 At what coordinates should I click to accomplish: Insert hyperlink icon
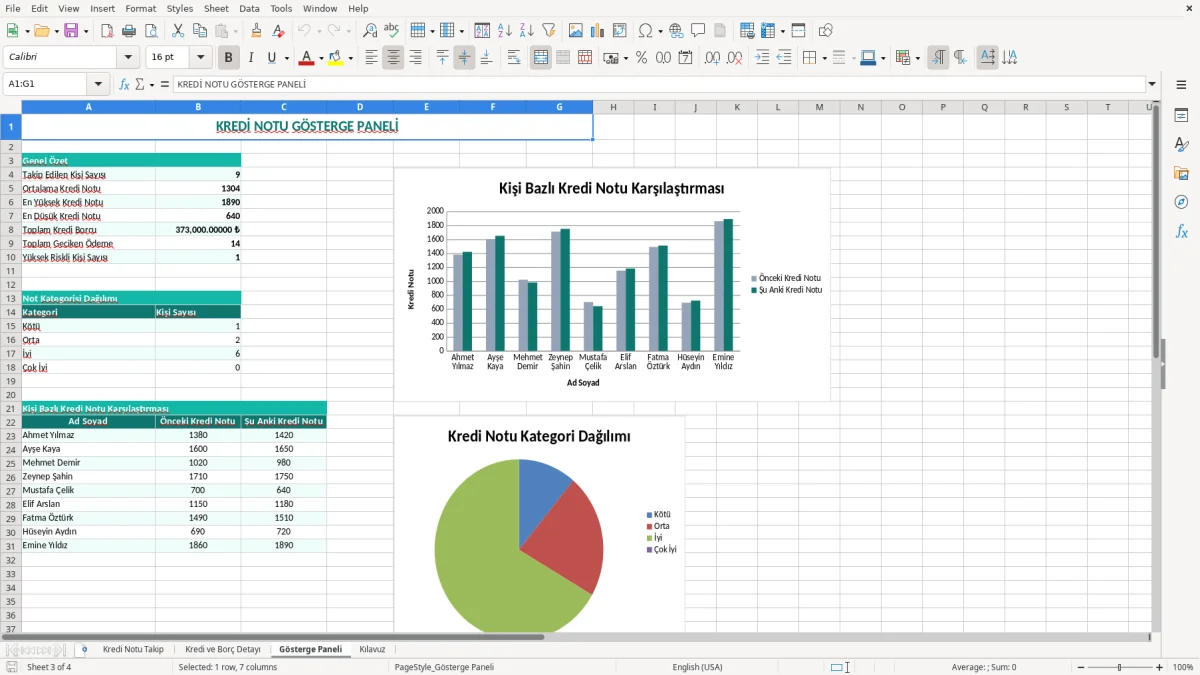(x=676, y=31)
